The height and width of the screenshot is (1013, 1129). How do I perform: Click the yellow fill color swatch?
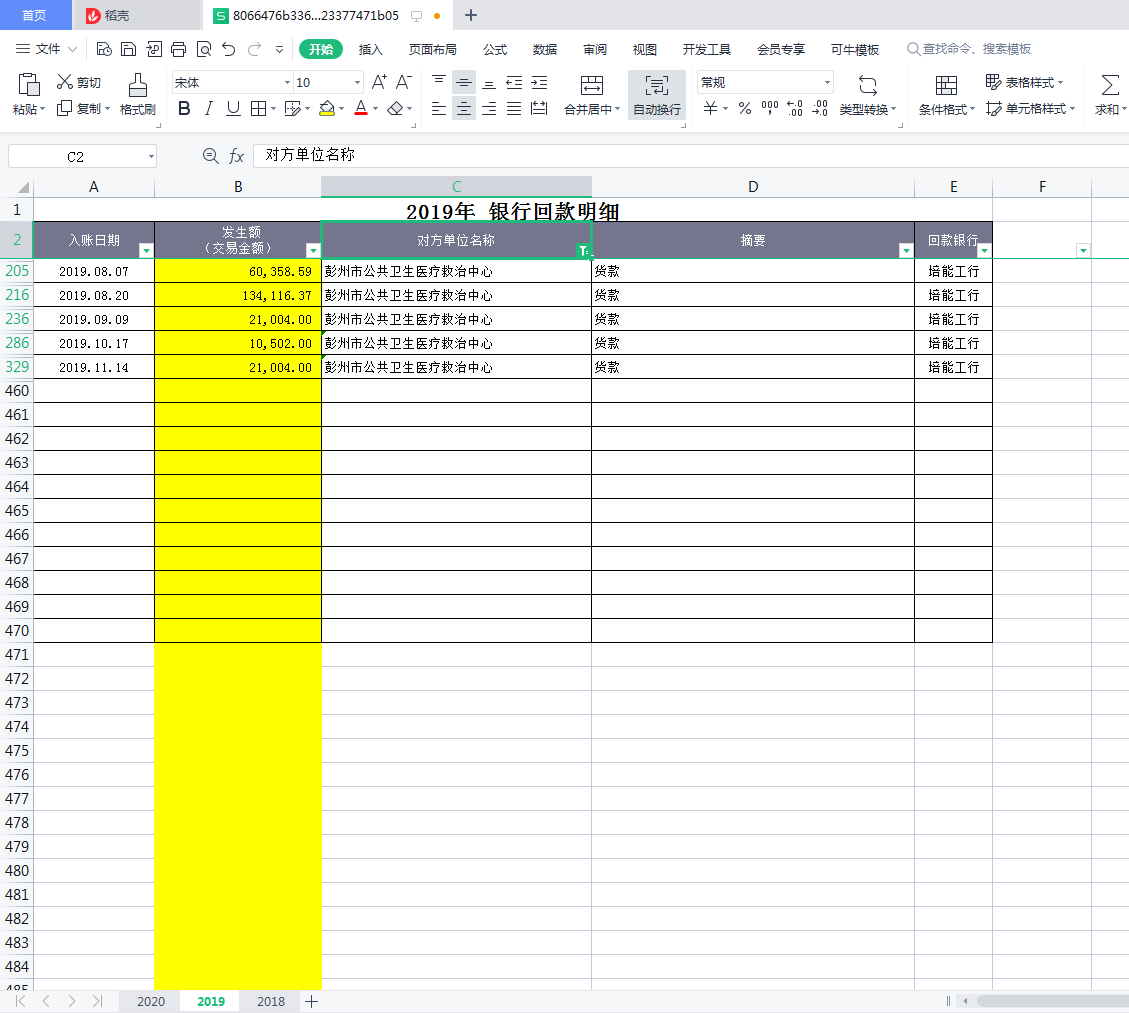tap(327, 109)
